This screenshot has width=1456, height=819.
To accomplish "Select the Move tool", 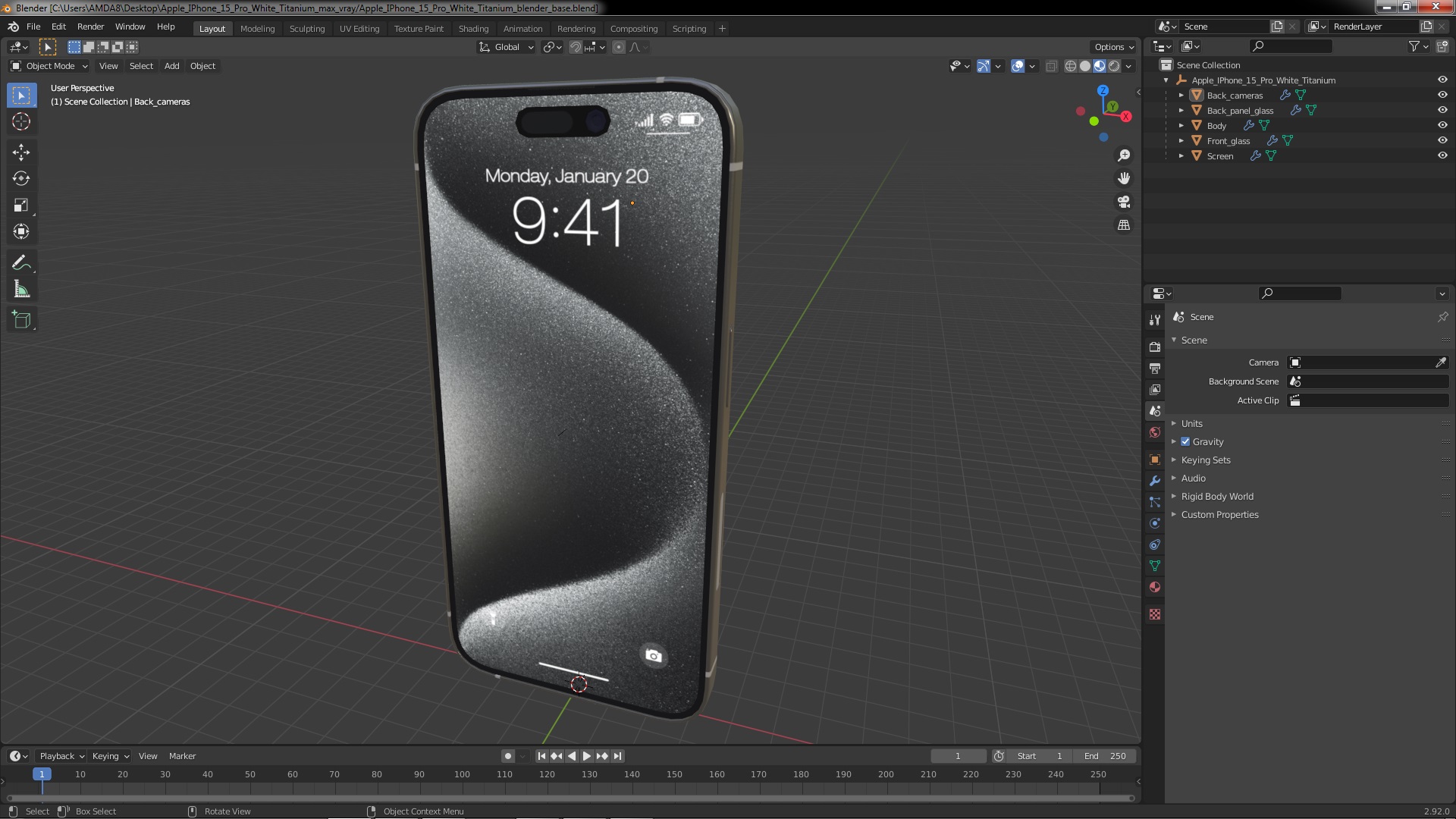I will point(21,152).
